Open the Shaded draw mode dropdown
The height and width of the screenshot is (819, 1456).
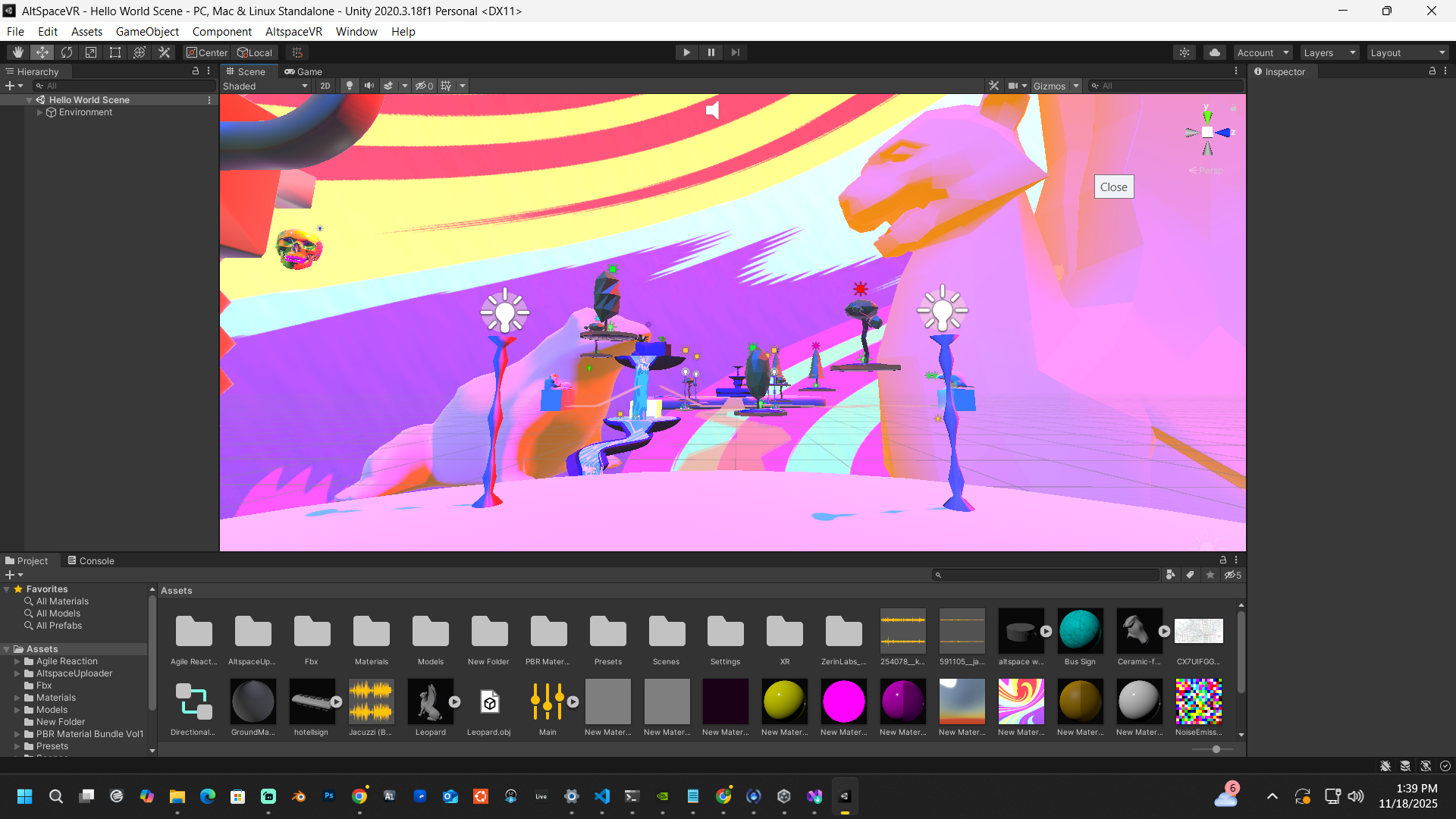[x=265, y=86]
